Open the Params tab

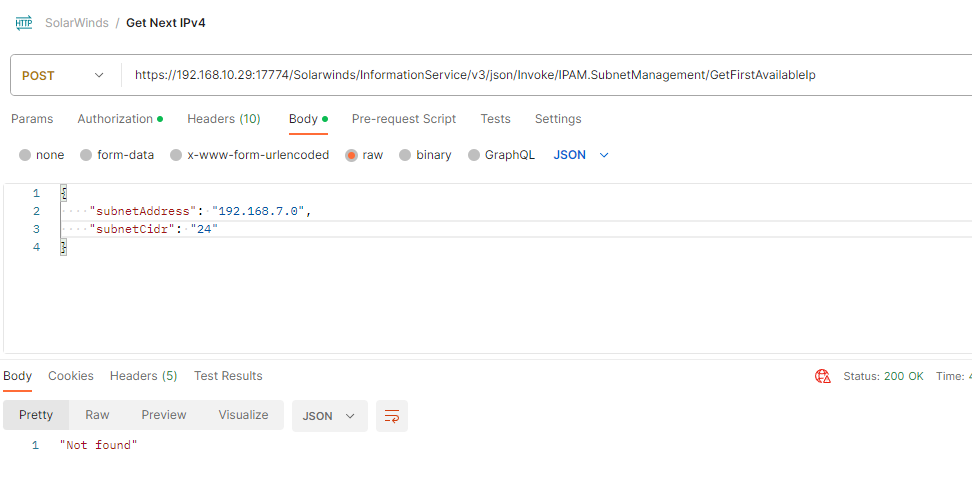tap(32, 119)
